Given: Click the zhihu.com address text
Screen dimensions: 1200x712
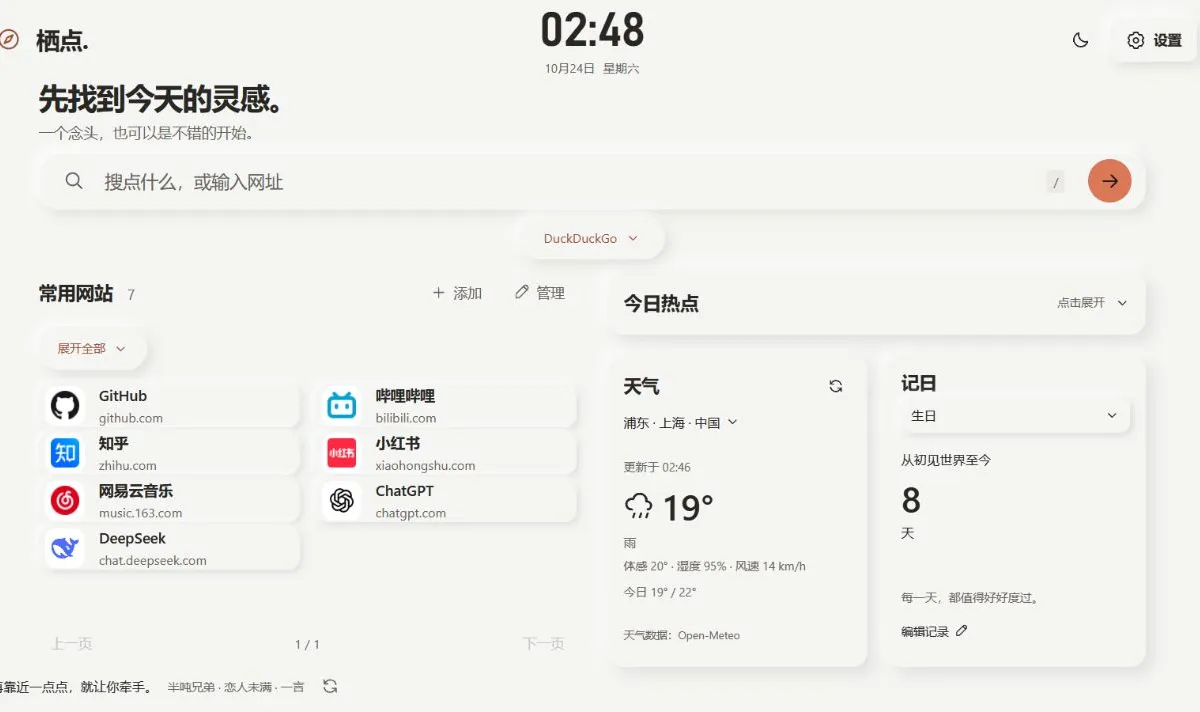Looking at the screenshot, I should pyautogui.click(x=128, y=465).
